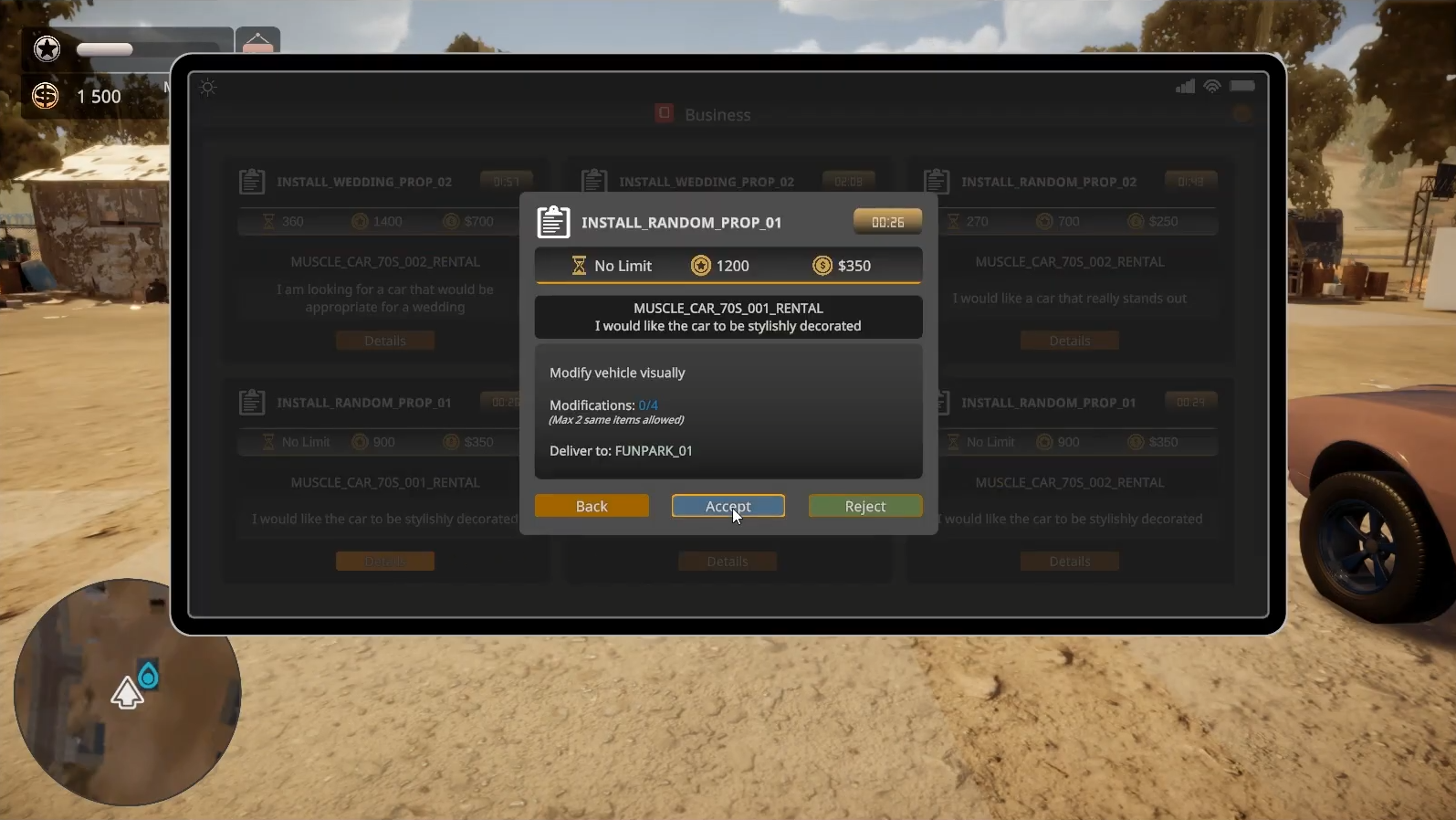Click the Modify vehicle visually text
1456x820 pixels.
[x=617, y=373]
